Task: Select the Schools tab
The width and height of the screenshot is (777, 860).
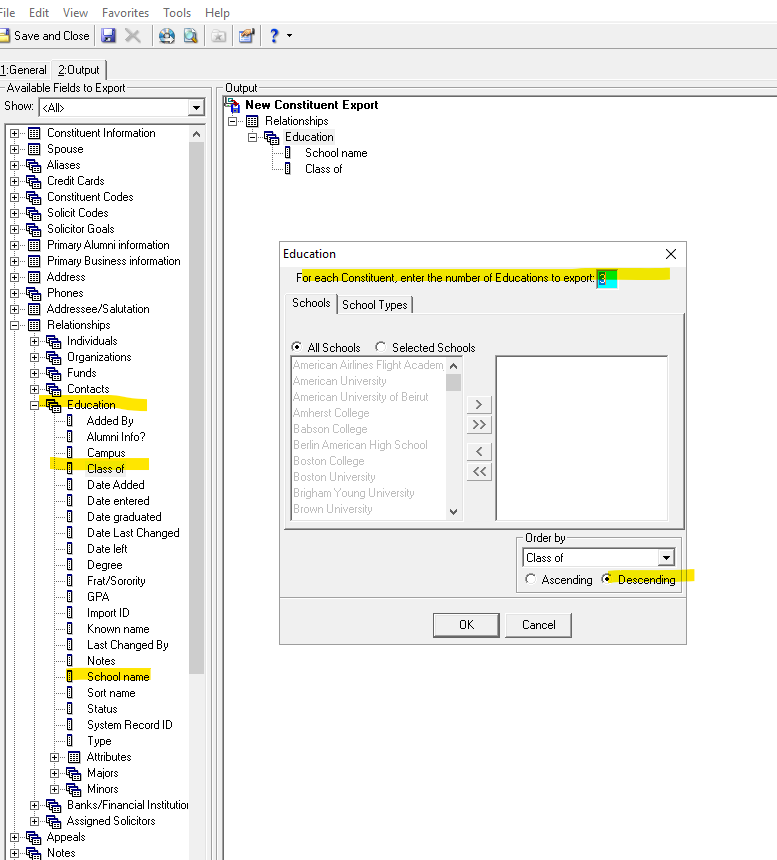Action: [x=311, y=303]
